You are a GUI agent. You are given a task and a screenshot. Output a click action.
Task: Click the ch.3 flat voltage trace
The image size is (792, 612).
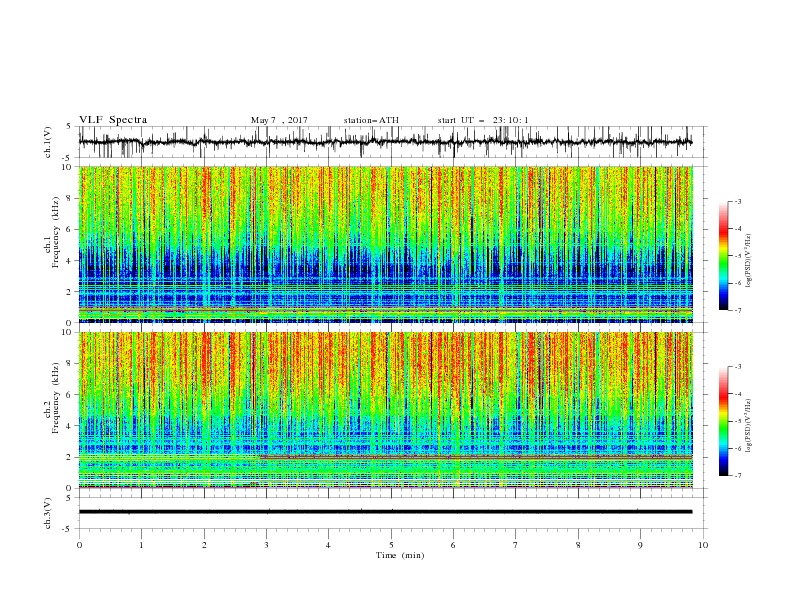tap(385, 512)
